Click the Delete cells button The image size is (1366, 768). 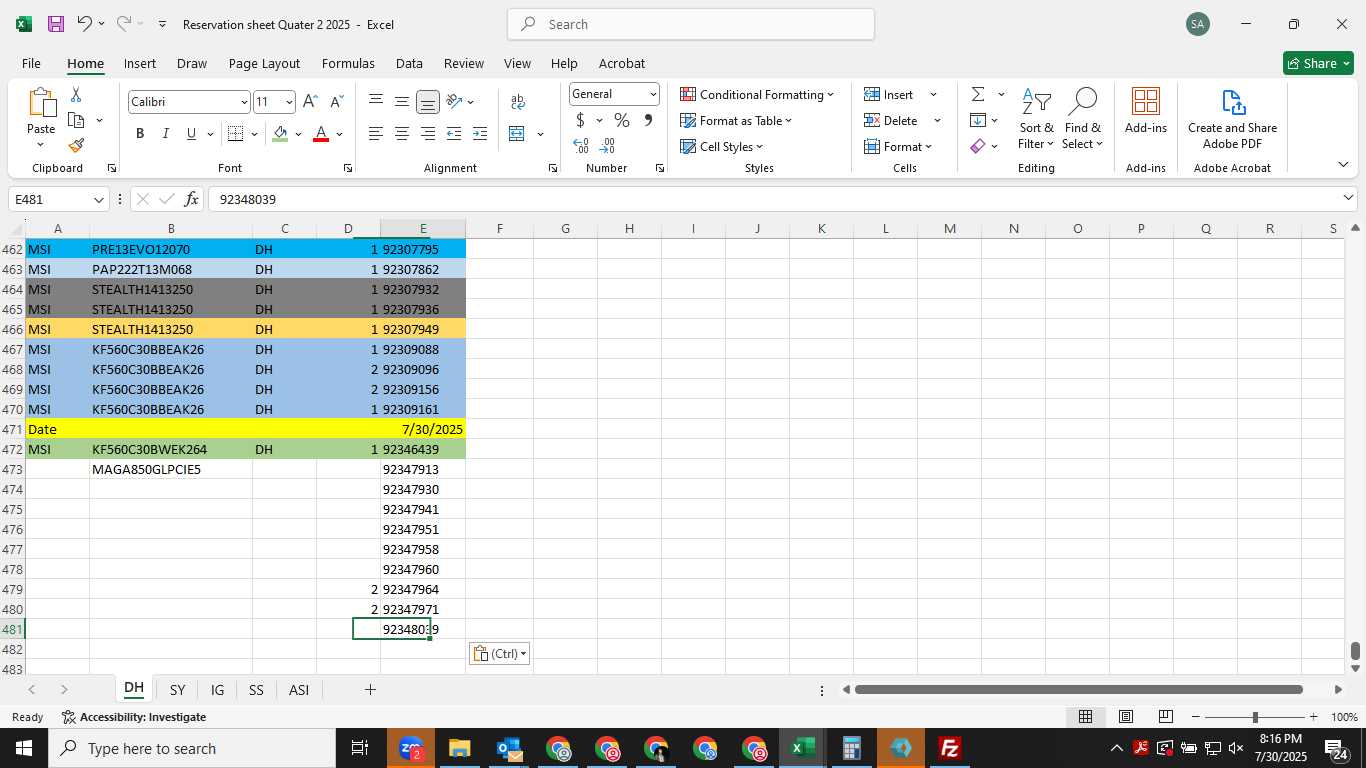(890, 121)
